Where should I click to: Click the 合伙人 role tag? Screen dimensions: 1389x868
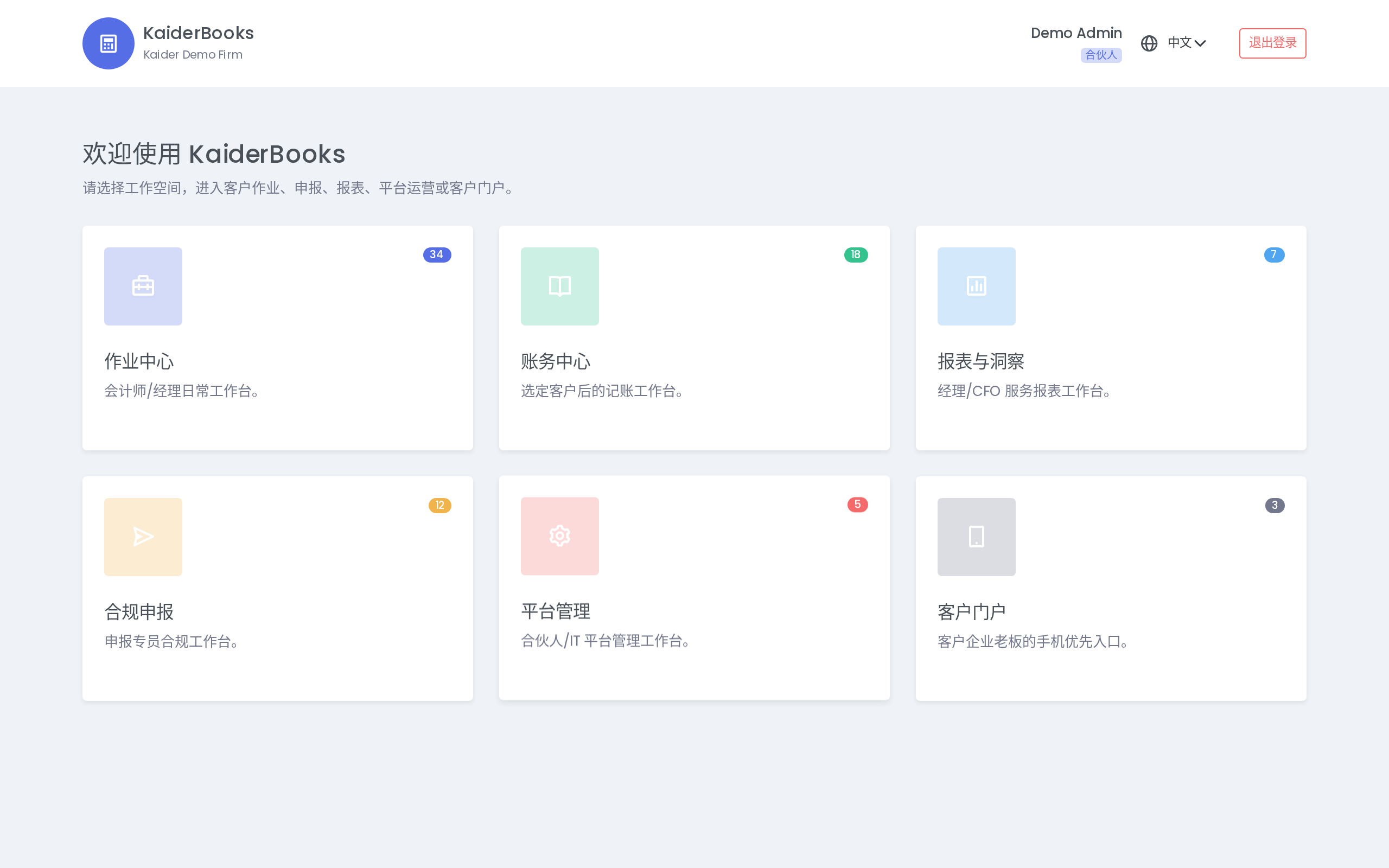pos(1101,55)
